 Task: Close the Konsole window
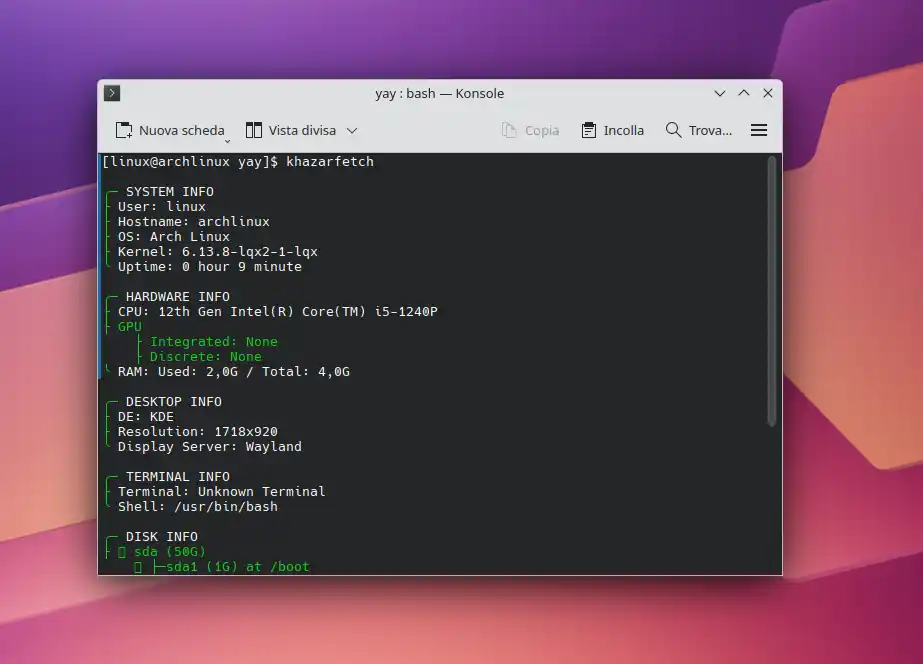coord(768,93)
